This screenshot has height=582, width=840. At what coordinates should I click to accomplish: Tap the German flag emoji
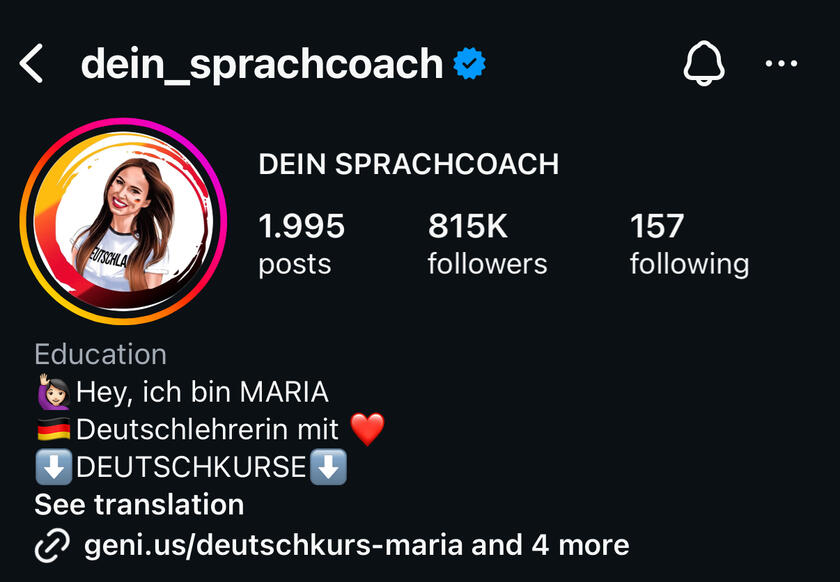(54, 429)
